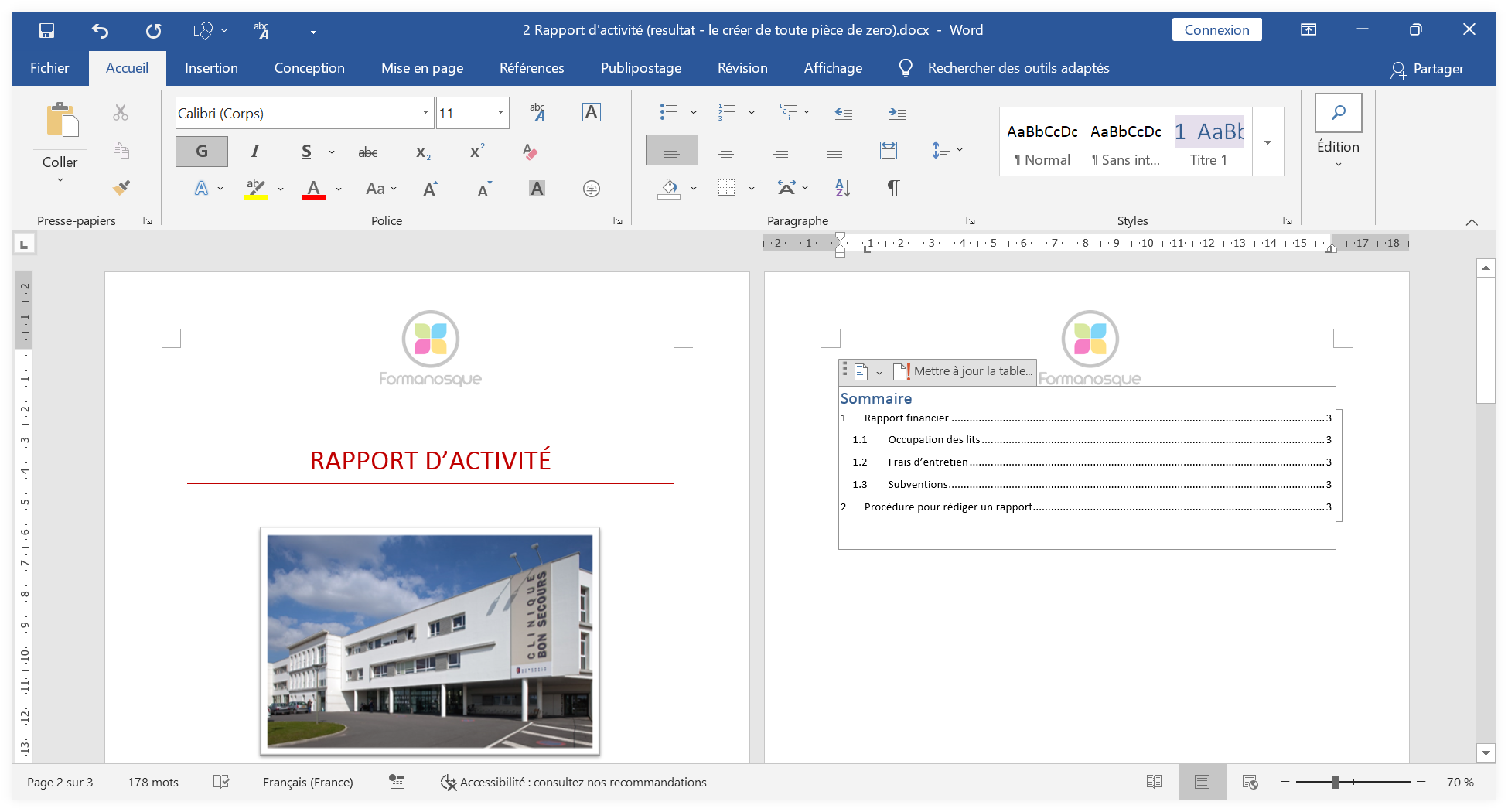Screen dimensions: 1508x812
Task: Toggle align left paragraph button
Action: click(x=672, y=150)
